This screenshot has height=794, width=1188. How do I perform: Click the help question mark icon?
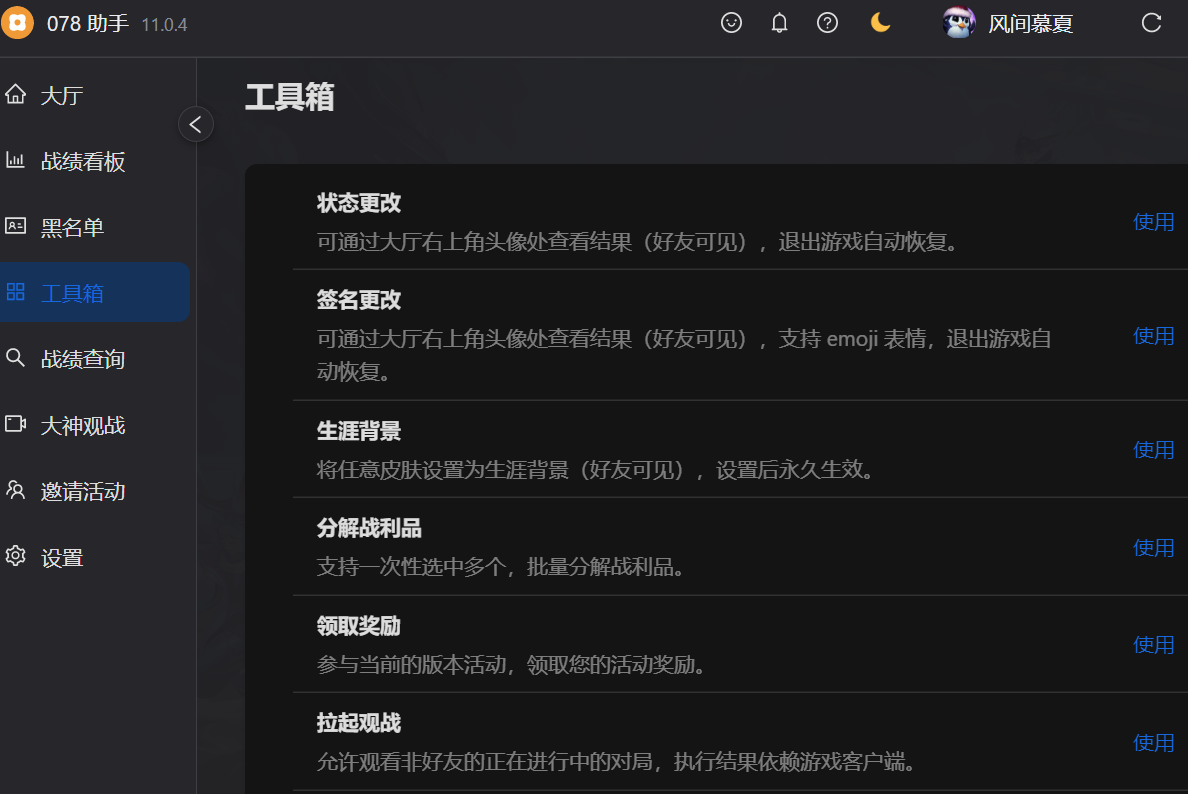(x=828, y=23)
